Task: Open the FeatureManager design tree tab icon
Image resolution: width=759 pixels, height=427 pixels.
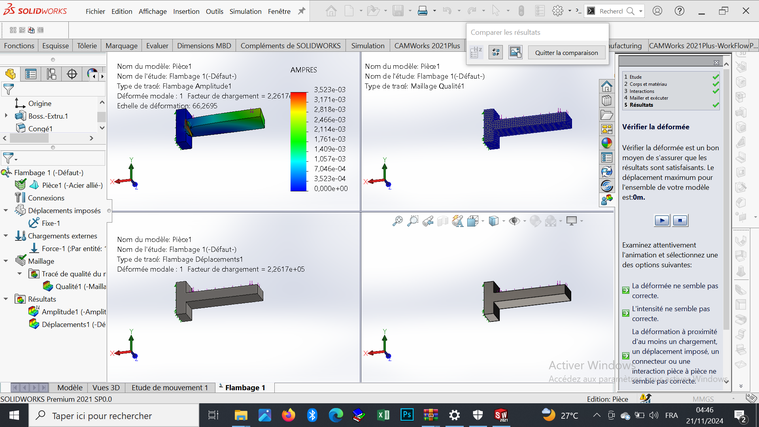Action: click(x=11, y=74)
